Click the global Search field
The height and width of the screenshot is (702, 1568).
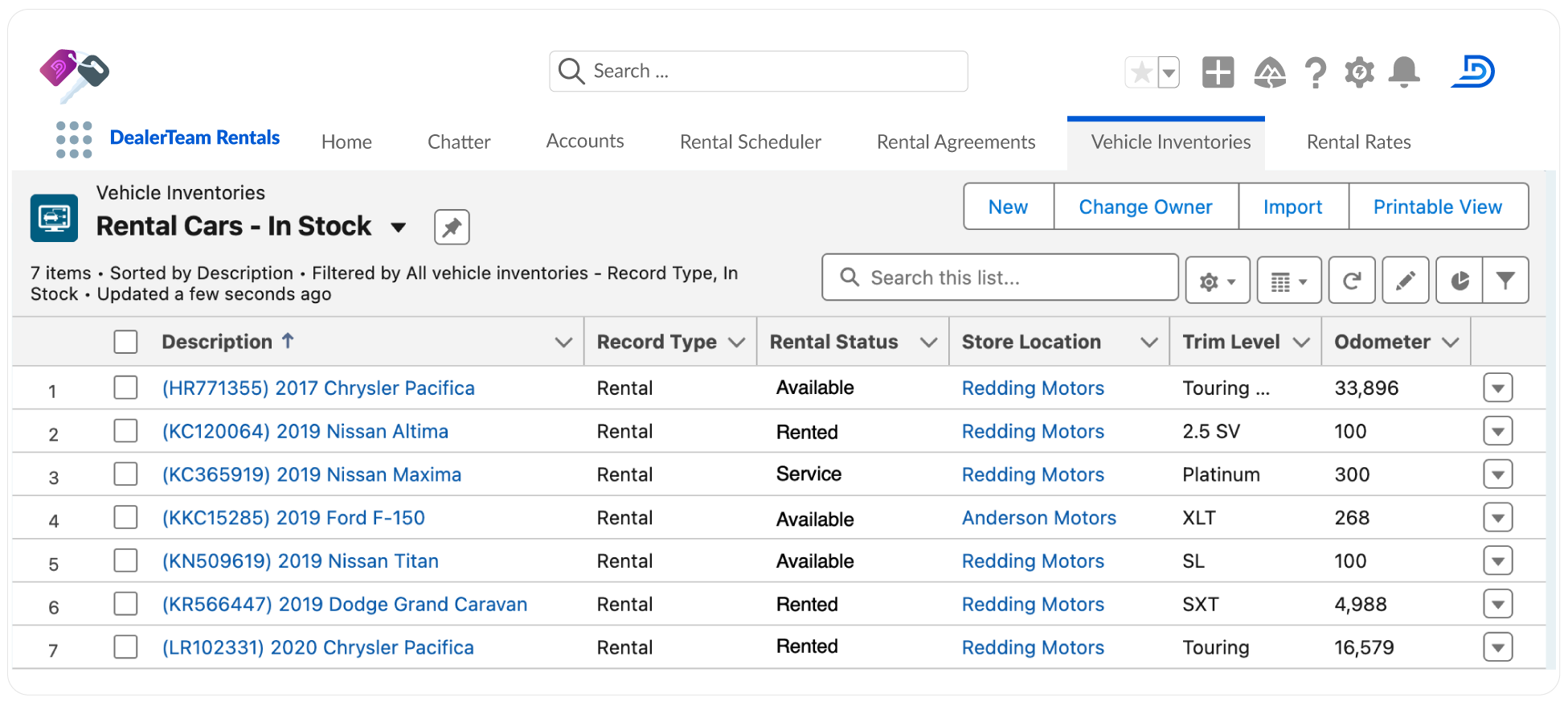click(x=759, y=72)
